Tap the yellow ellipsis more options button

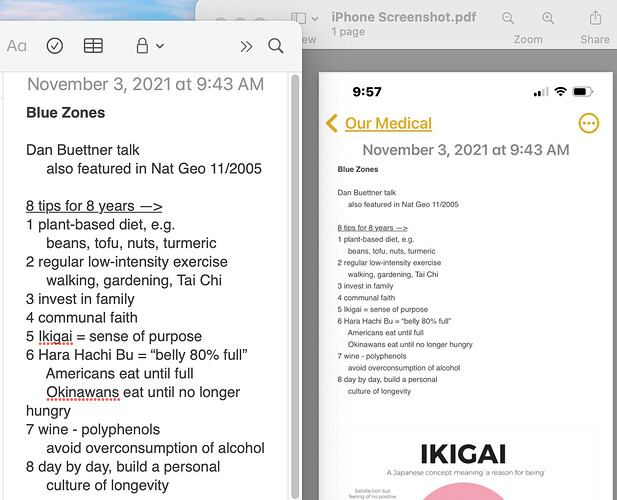tap(589, 123)
